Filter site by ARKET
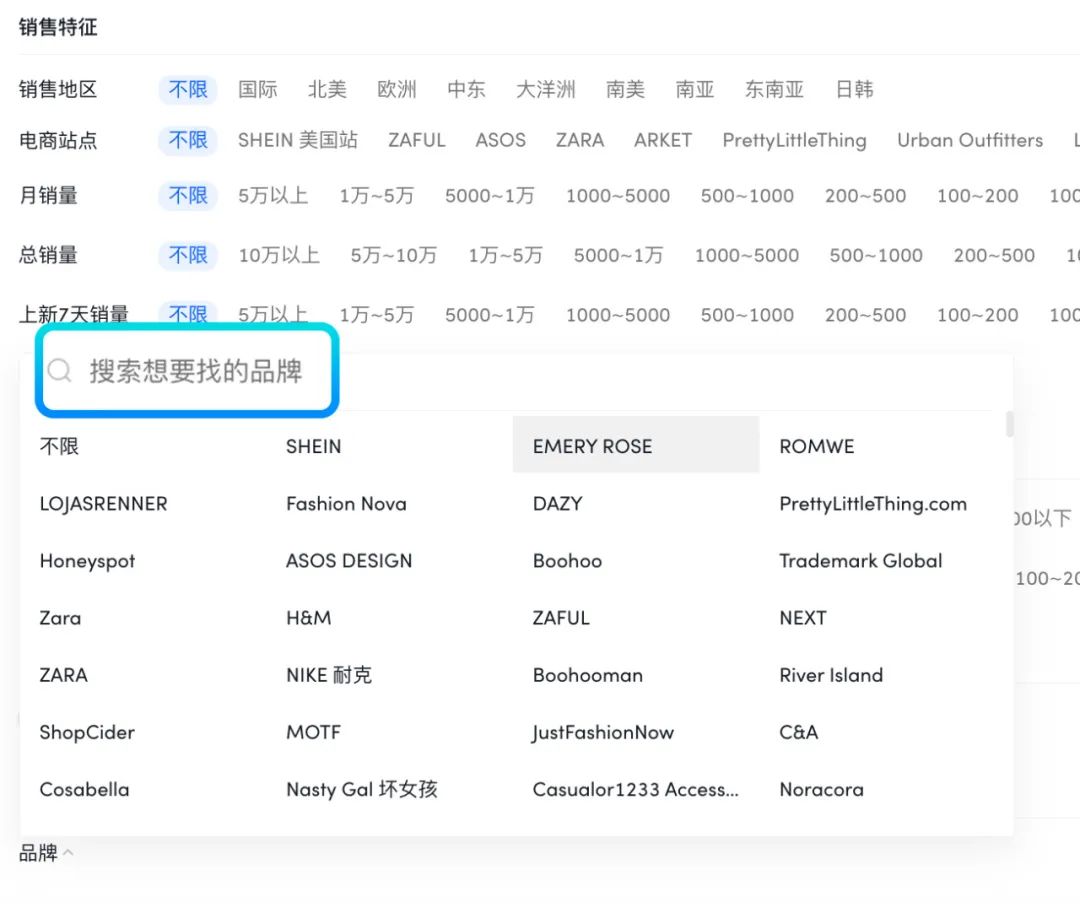The width and height of the screenshot is (1080, 924). tap(663, 140)
